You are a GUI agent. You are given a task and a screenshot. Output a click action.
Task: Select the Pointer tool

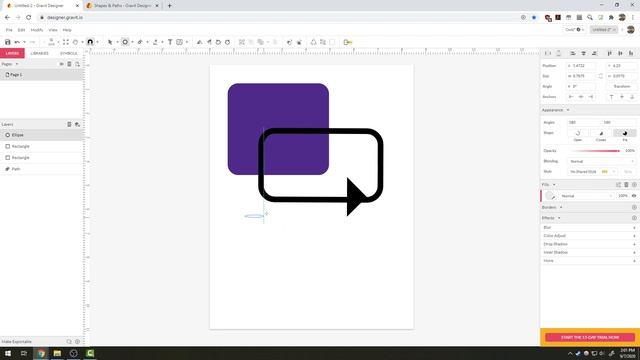[x=110, y=42]
